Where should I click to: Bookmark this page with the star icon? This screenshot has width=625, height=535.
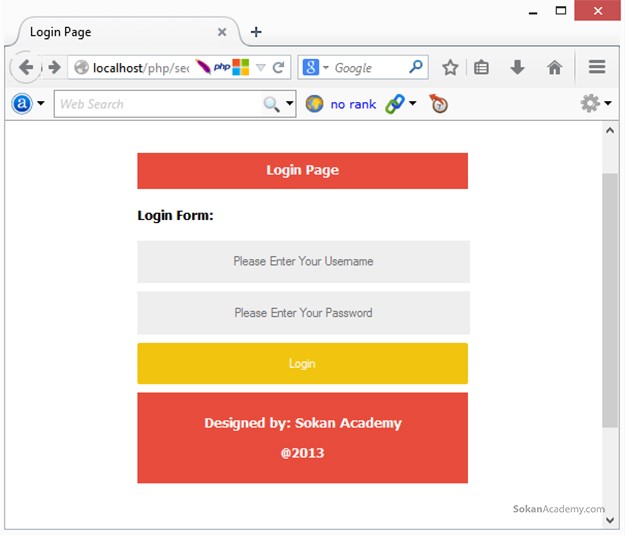450,67
